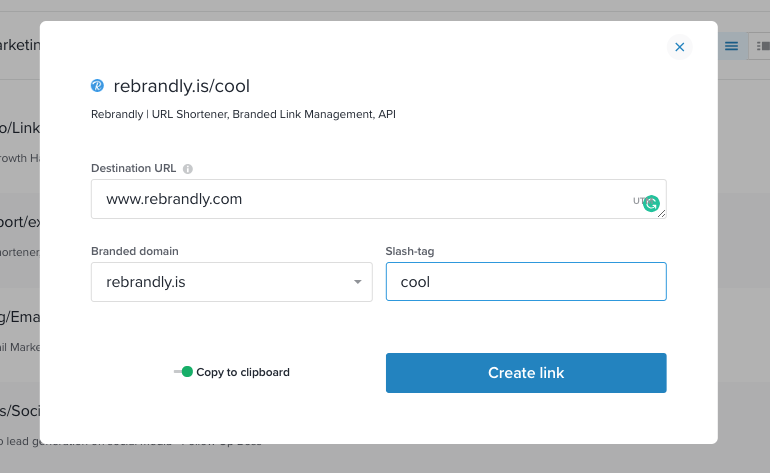Click the rebrandly.is/cool link title
The image size is (770, 473).
click(x=182, y=86)
